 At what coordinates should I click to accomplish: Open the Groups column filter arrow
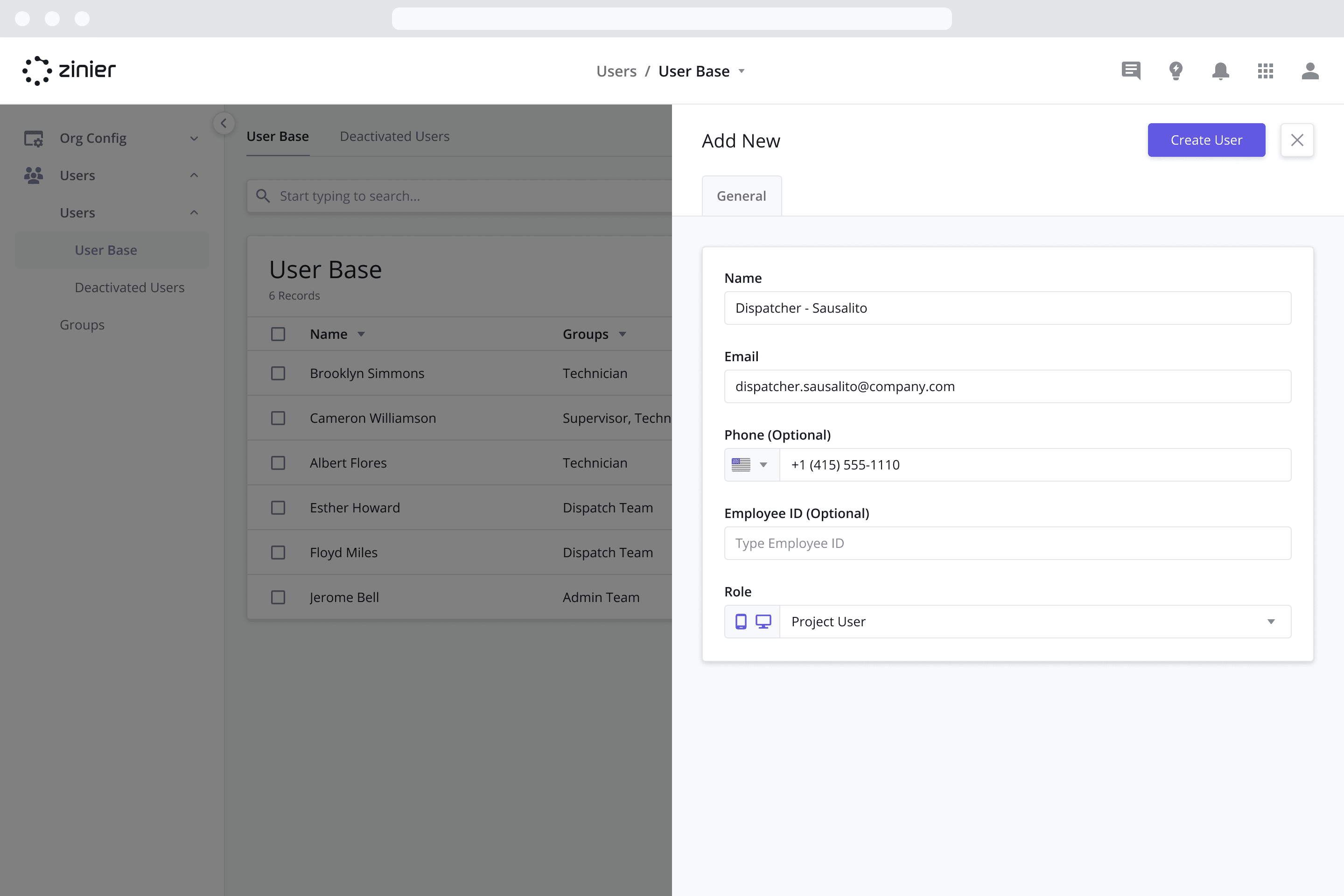coord(622,334)
